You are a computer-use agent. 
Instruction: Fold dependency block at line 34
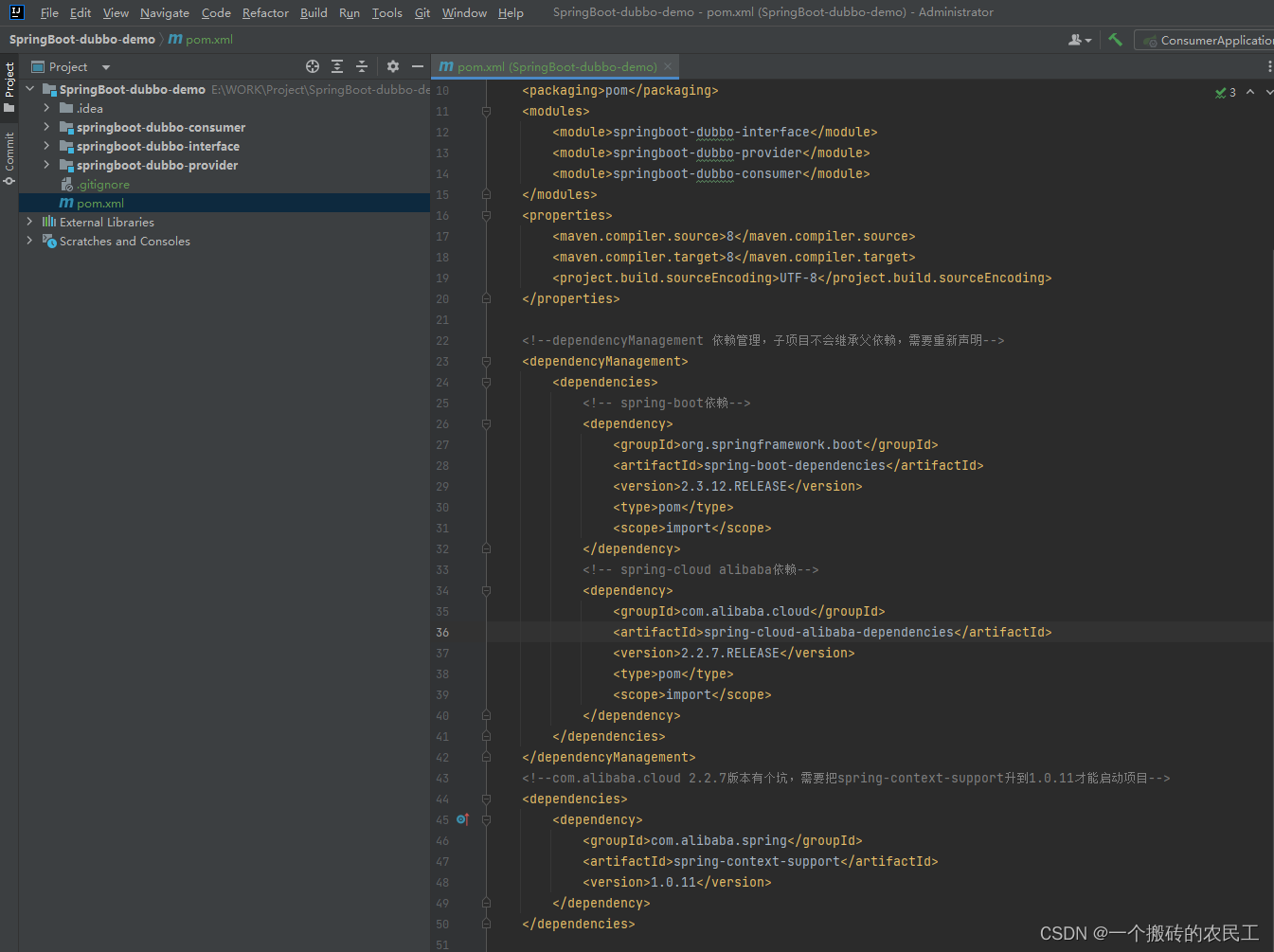click(x=486, y=590)
